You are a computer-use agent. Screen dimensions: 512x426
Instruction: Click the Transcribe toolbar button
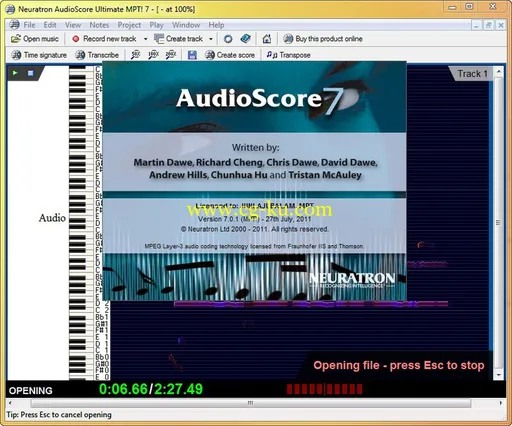pos(97,55)
